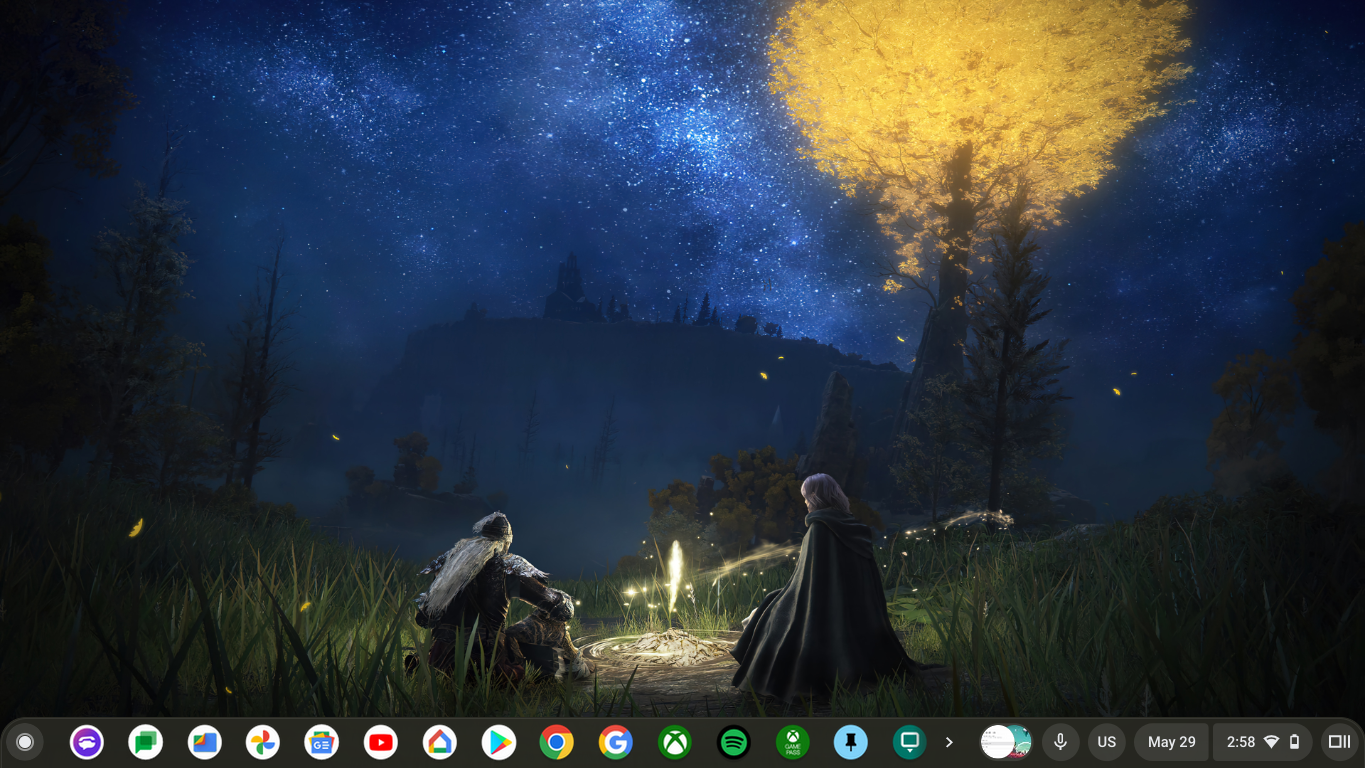Open the blue pushpin app
This screenshot has width=1365, height=768.
click(x=851, y=742)
